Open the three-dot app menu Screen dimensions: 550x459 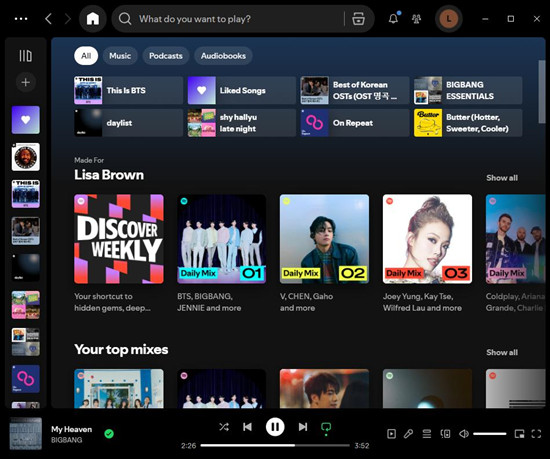coord(21,19)
